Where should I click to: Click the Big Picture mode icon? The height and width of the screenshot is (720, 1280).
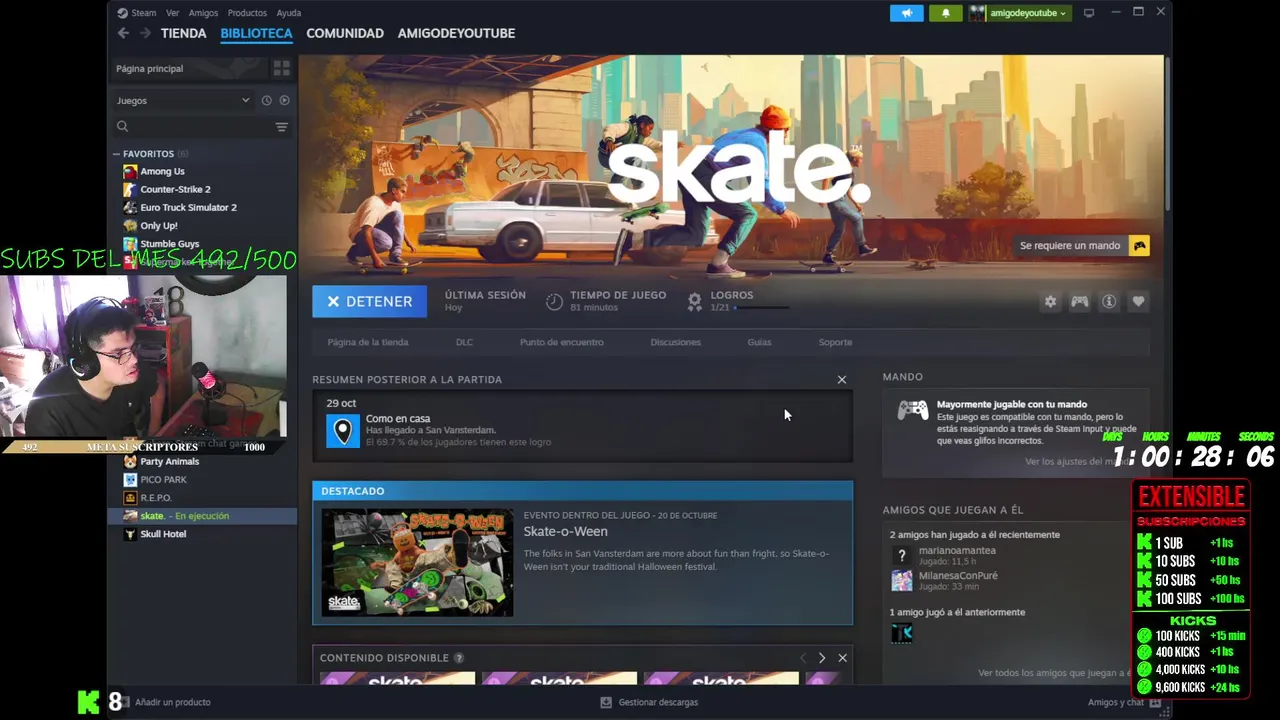(1089, 13)
